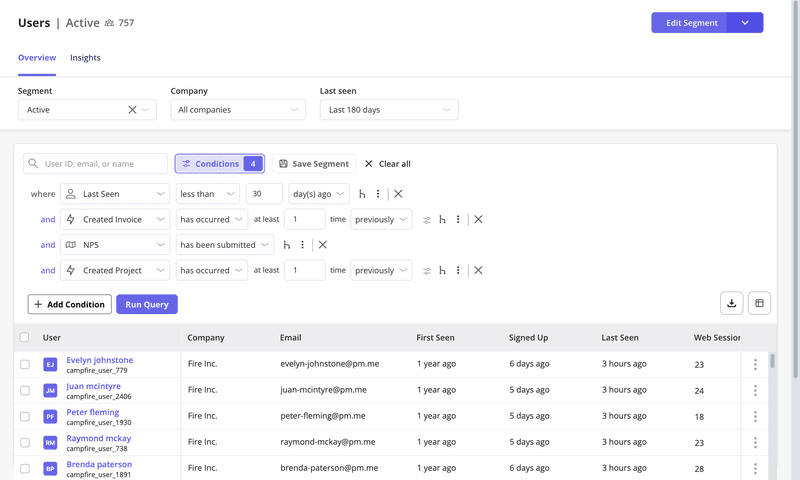Screen dimensions: 800x480
Task: Expand the Company dropdown
Action: coord(238,110)
